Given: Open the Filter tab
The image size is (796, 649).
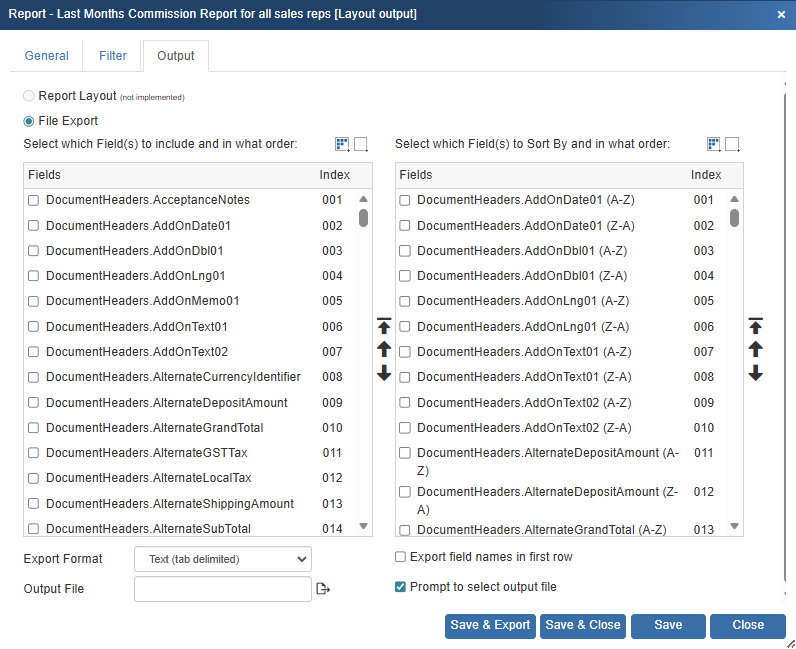Looking at the screenshot, I should (113, 56).
